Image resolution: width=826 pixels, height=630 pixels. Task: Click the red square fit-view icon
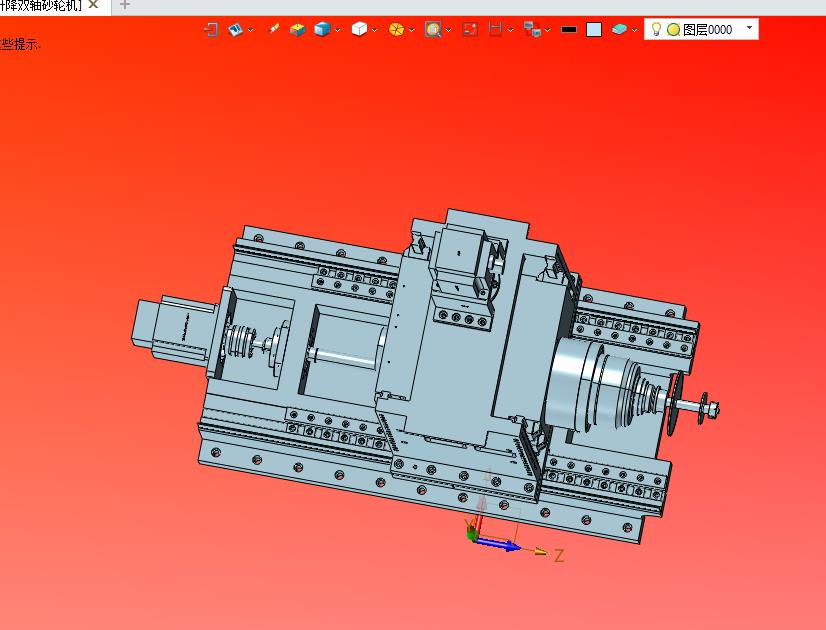point(470,29)
